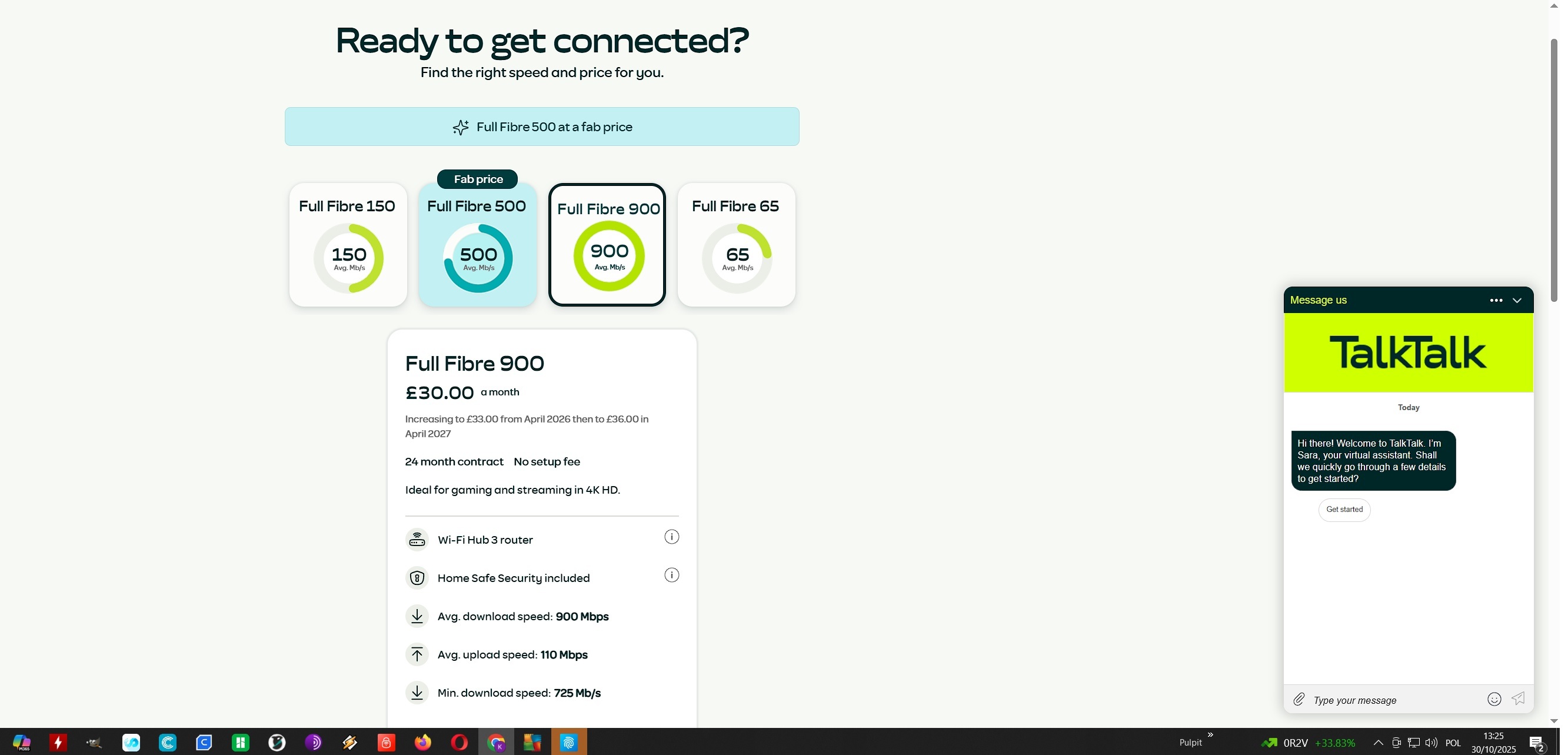1568x755 pixels.
Task: Click info icon for Home Safe Security
Action: [671, 576]
